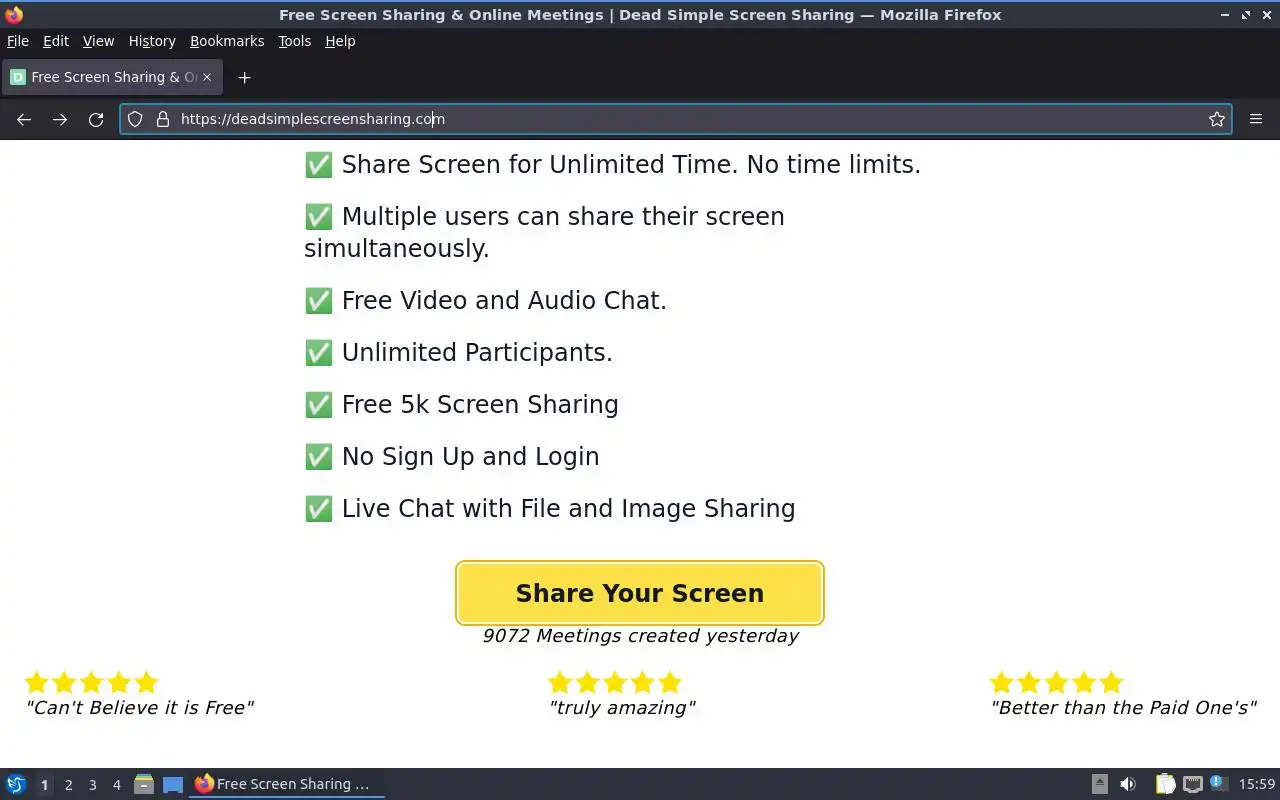1280x800 pixels.
Task: Click the tracking protection shield icon
Action: point(135,119)
